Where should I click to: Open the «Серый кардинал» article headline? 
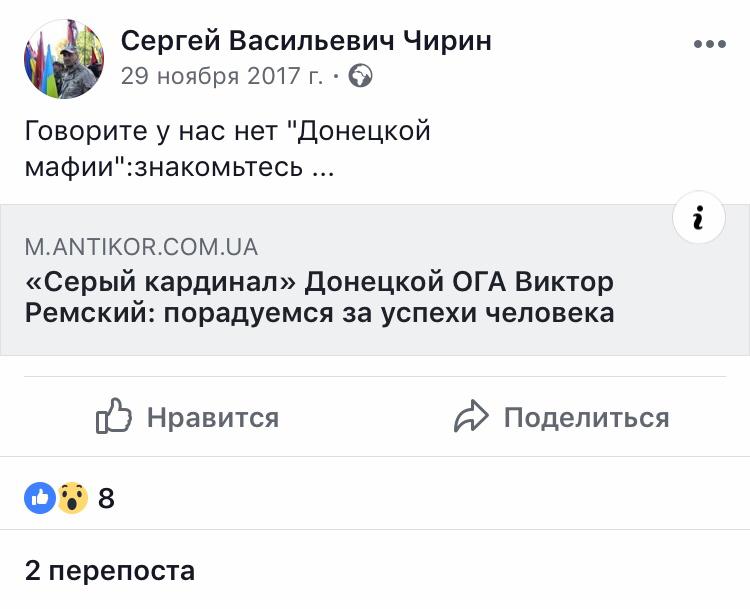tap(319, 282)
